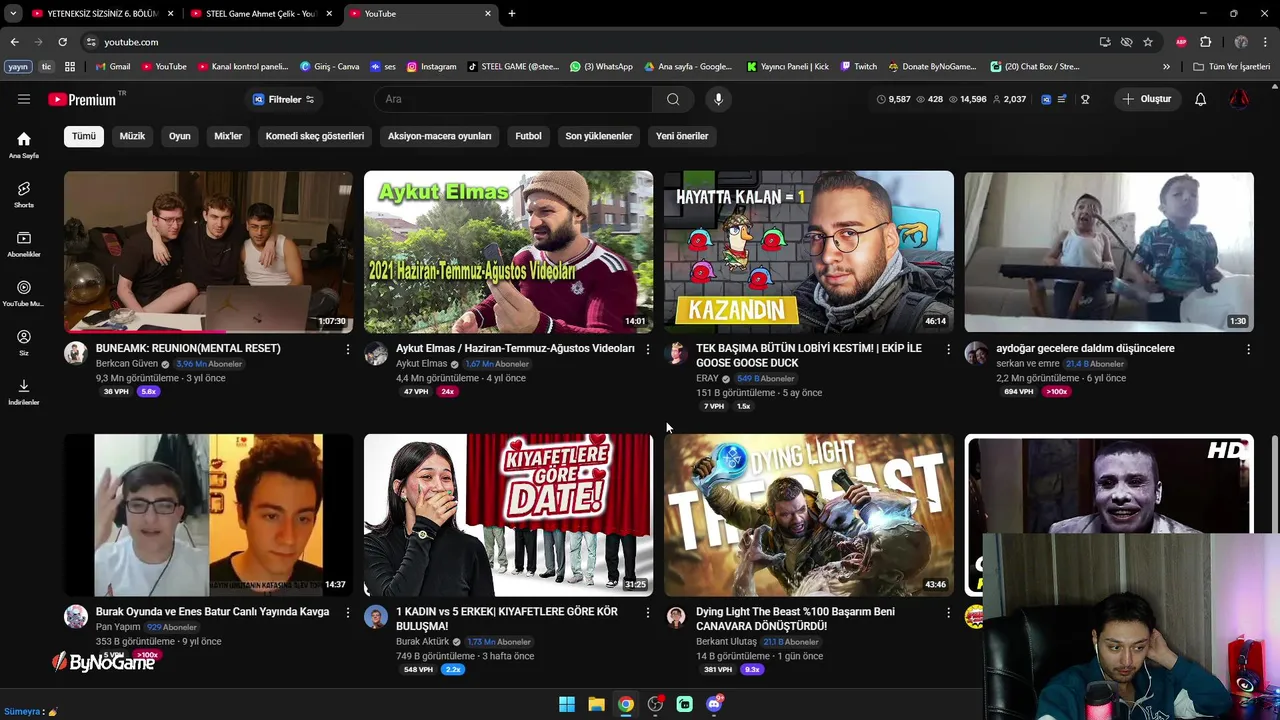Open the Tüm Yer İşaretleri folder
The height and width of the screenshot is (720, 1280).
[1232, 67]
